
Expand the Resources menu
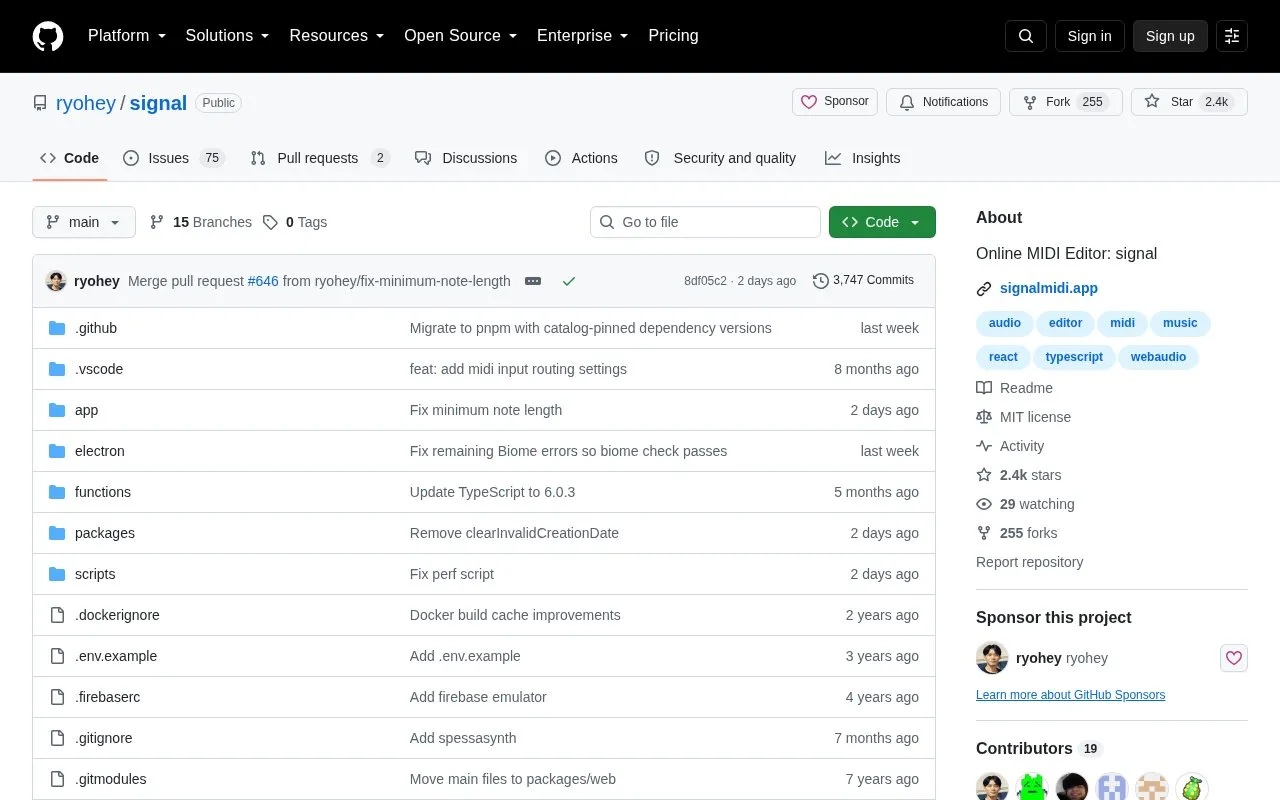337,36
